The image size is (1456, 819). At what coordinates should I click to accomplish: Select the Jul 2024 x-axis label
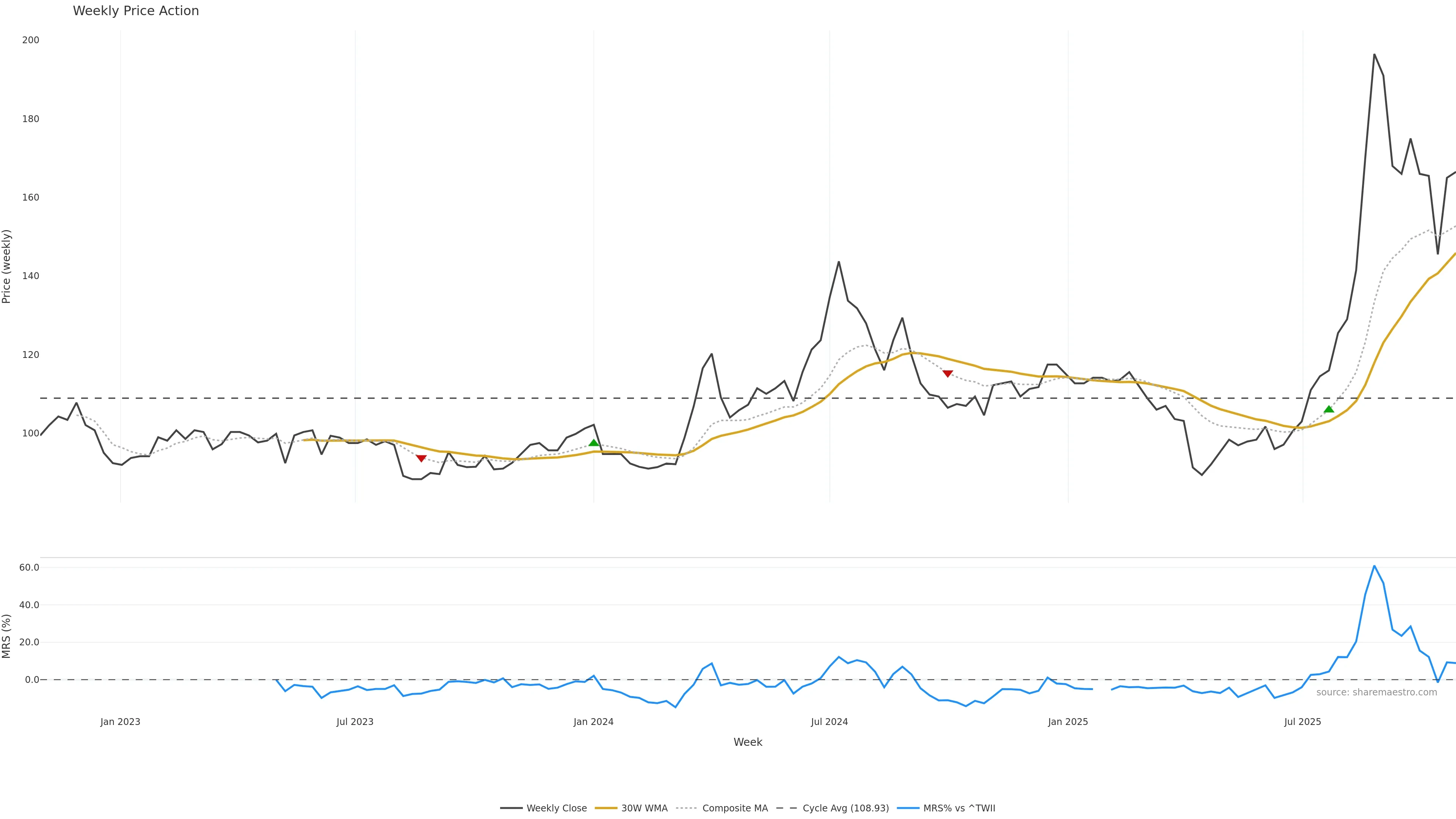[x=829, y=722]
